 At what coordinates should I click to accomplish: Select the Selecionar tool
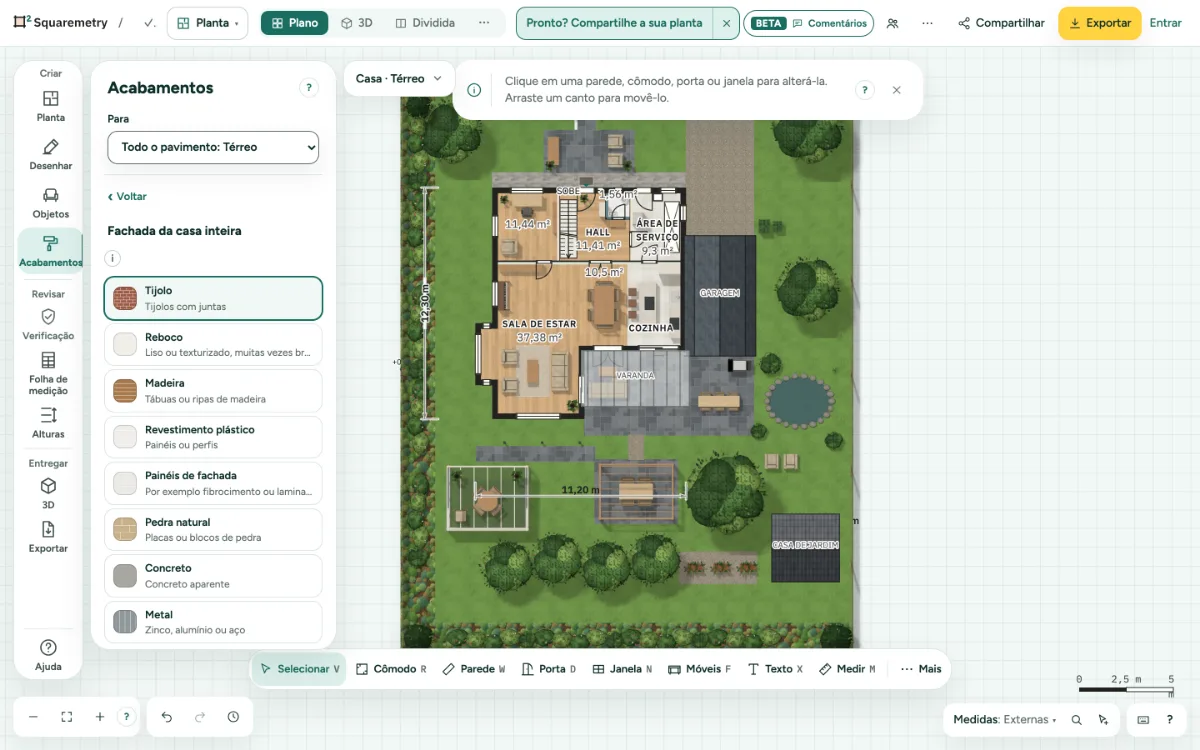[300, 669]
